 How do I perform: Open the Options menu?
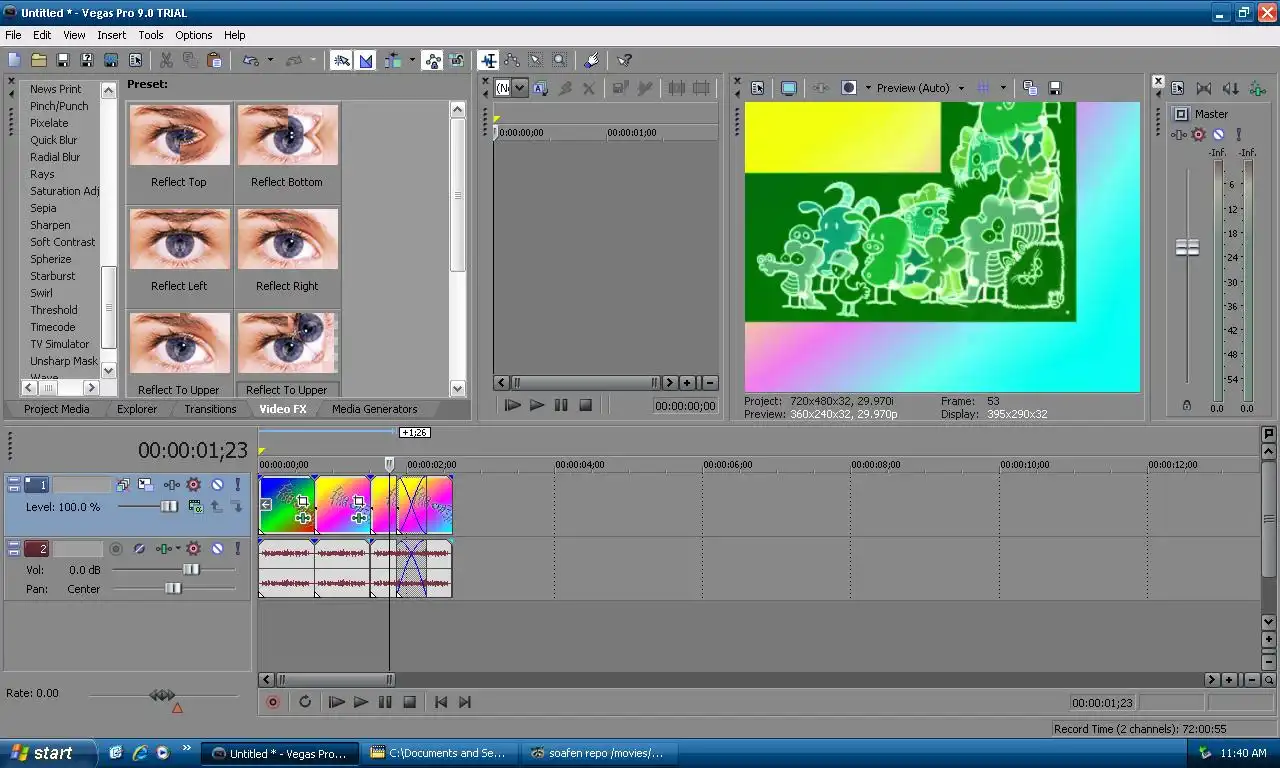(194, 35)
